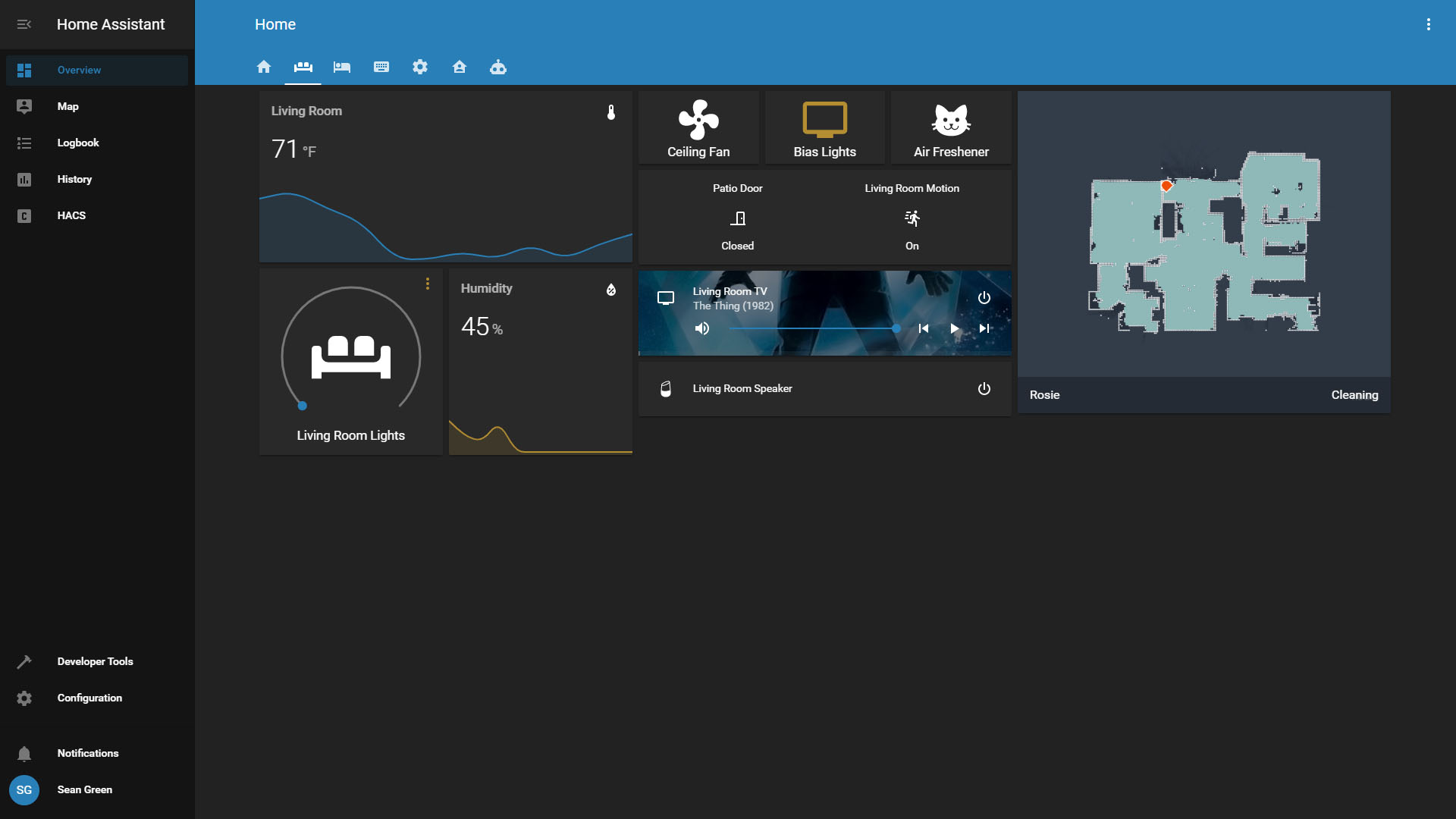Power on the Living Room Speaker
1456x819 pixels.
[x=984, y=389]
